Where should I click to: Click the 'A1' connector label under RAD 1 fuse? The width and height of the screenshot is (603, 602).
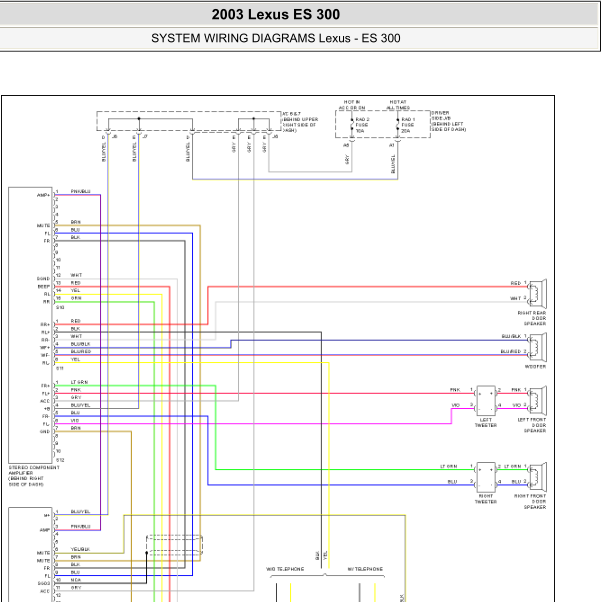point(391,145)
